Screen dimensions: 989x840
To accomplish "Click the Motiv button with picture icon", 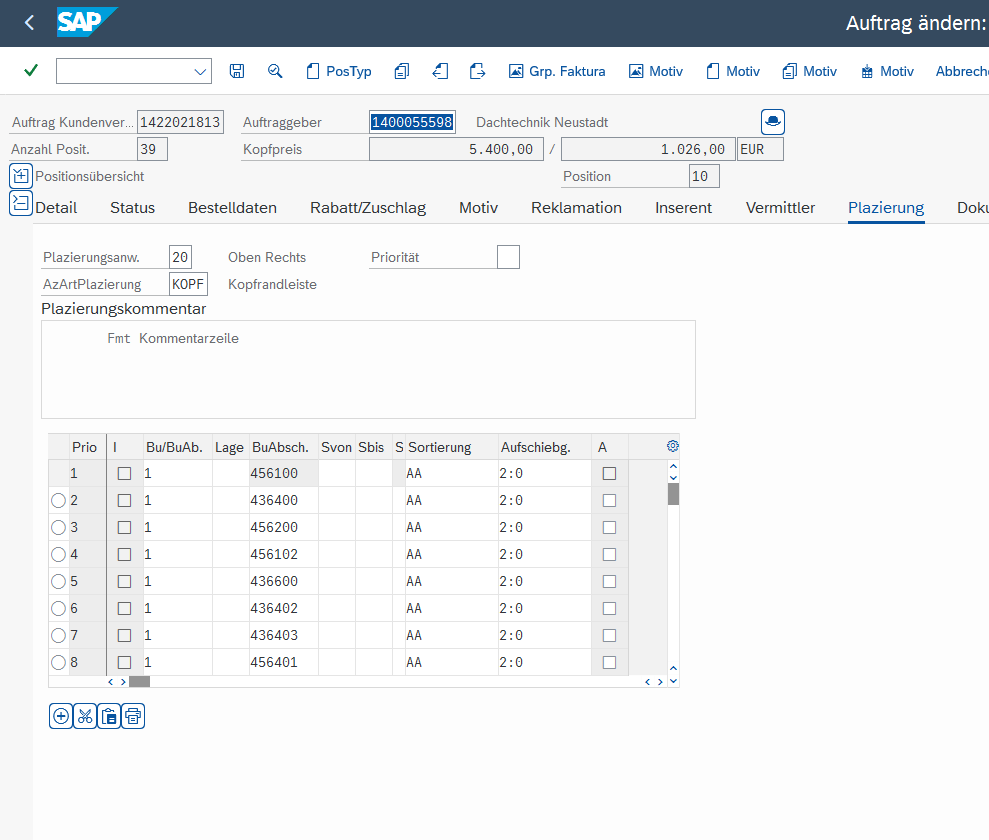I will point(656,71).
